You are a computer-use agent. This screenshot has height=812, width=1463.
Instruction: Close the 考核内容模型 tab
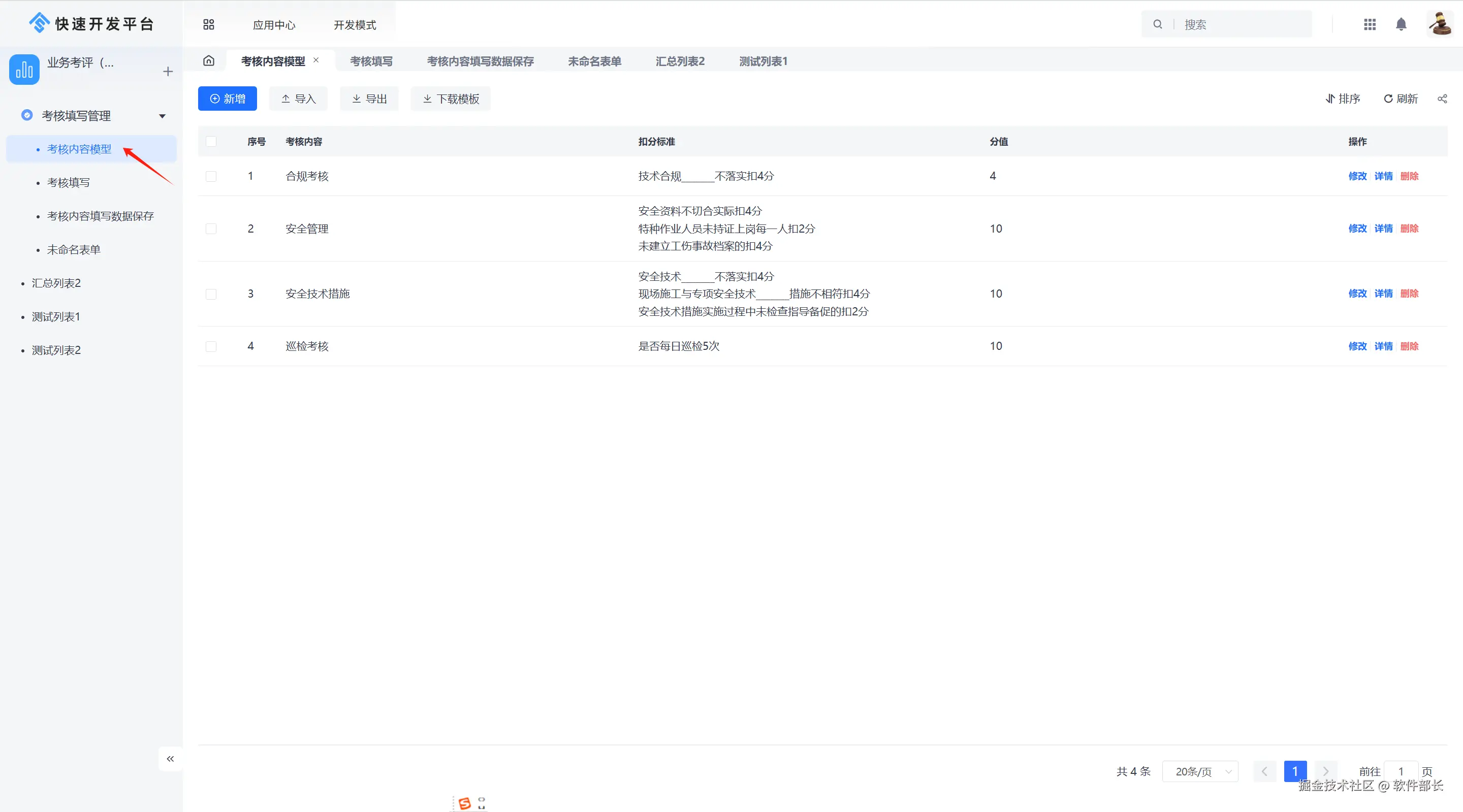tap(316, 60)
